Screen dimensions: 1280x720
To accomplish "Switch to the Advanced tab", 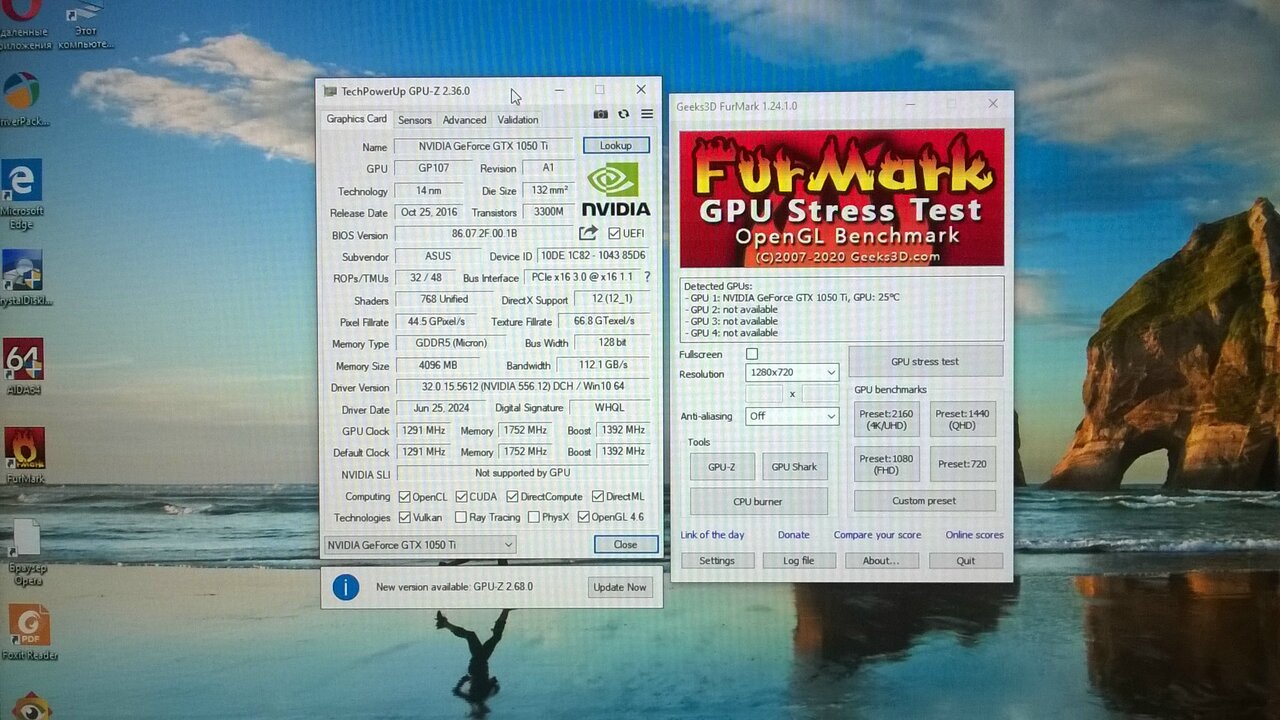I will tap(464, 120).
